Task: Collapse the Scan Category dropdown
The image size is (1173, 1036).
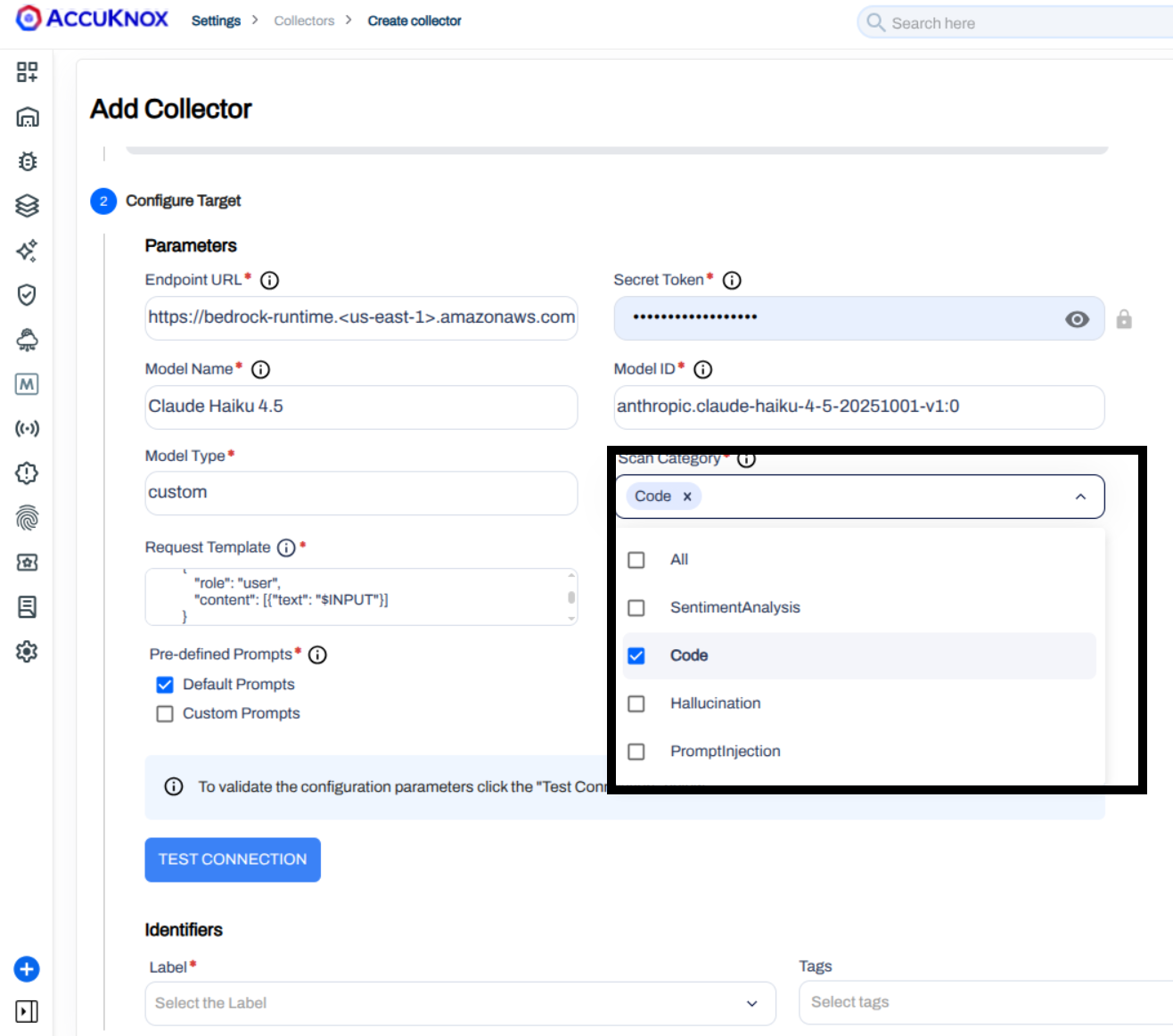Action: [x=1080, y=497]
